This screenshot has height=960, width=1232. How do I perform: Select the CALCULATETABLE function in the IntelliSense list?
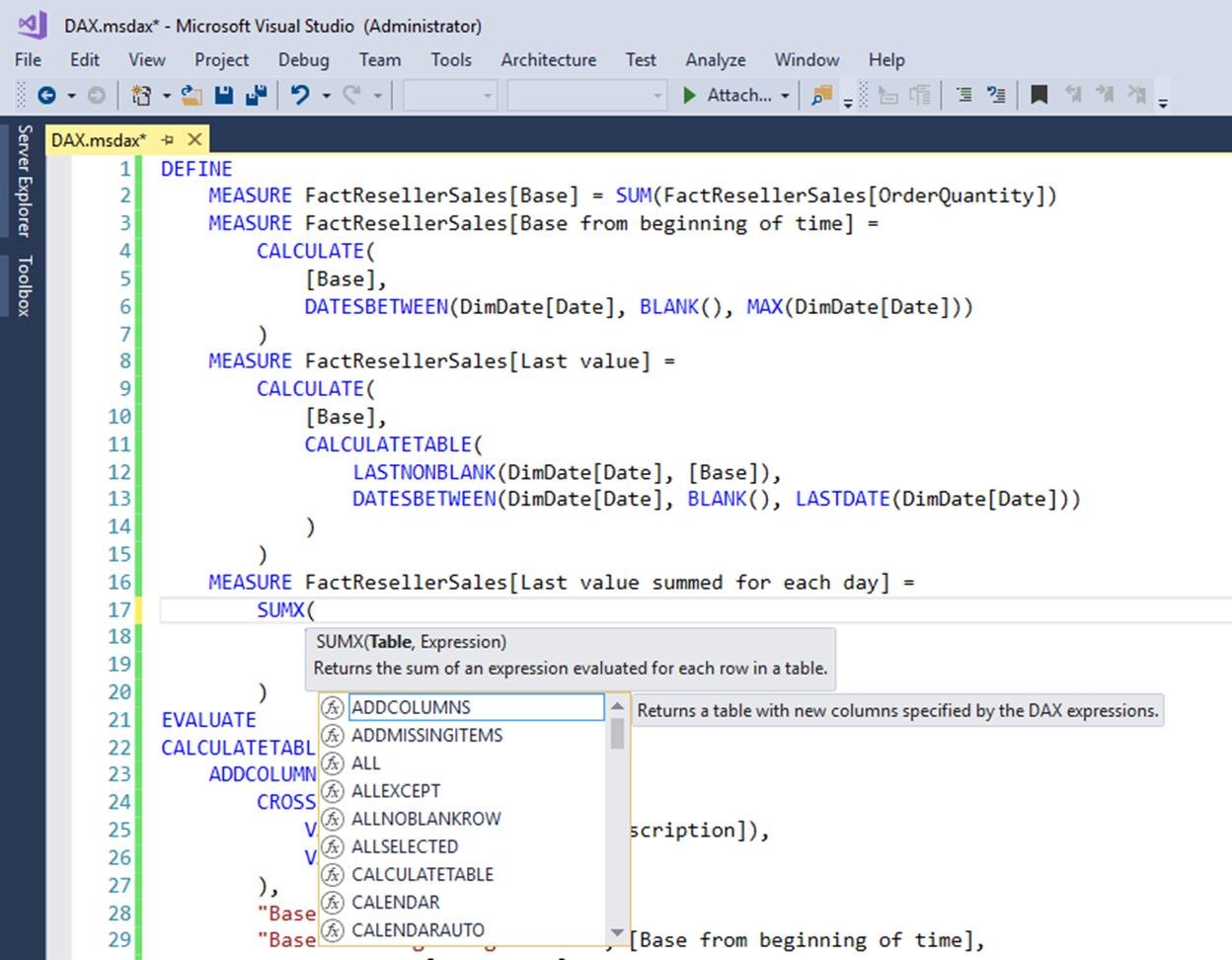423,874
